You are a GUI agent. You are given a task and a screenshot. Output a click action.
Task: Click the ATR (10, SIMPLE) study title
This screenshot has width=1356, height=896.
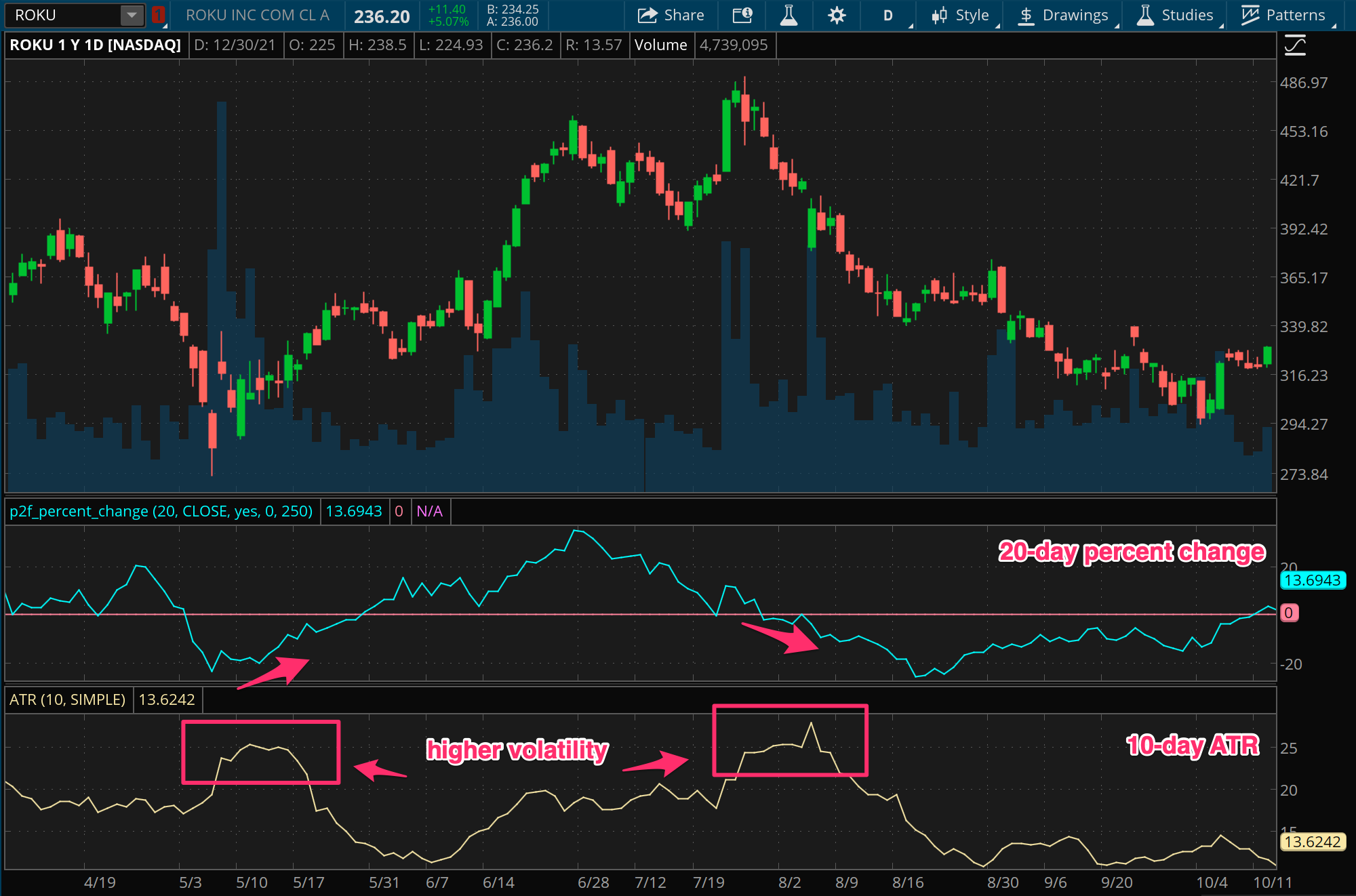67,699
